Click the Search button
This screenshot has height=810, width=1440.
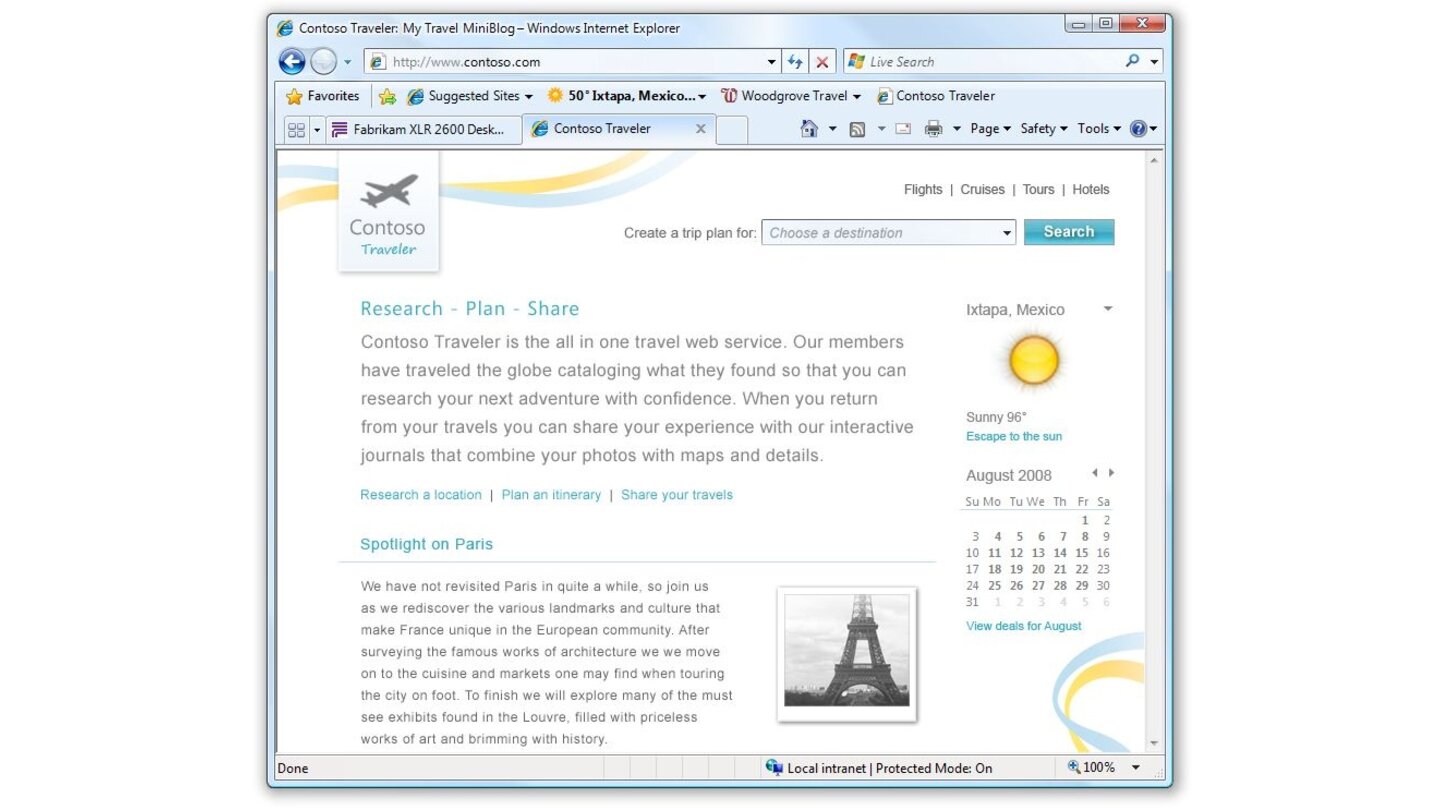(x=1069, y=232)
